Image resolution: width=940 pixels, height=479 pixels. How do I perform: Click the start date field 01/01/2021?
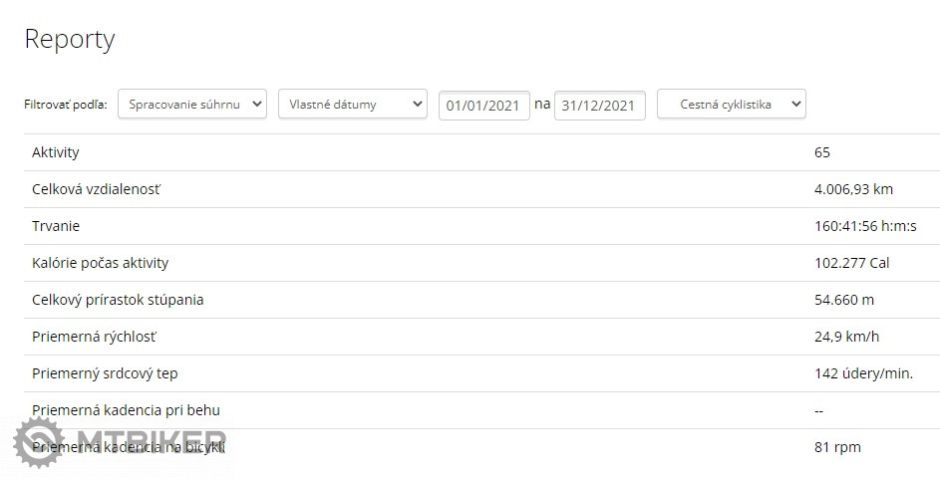(x=484, y=105)
